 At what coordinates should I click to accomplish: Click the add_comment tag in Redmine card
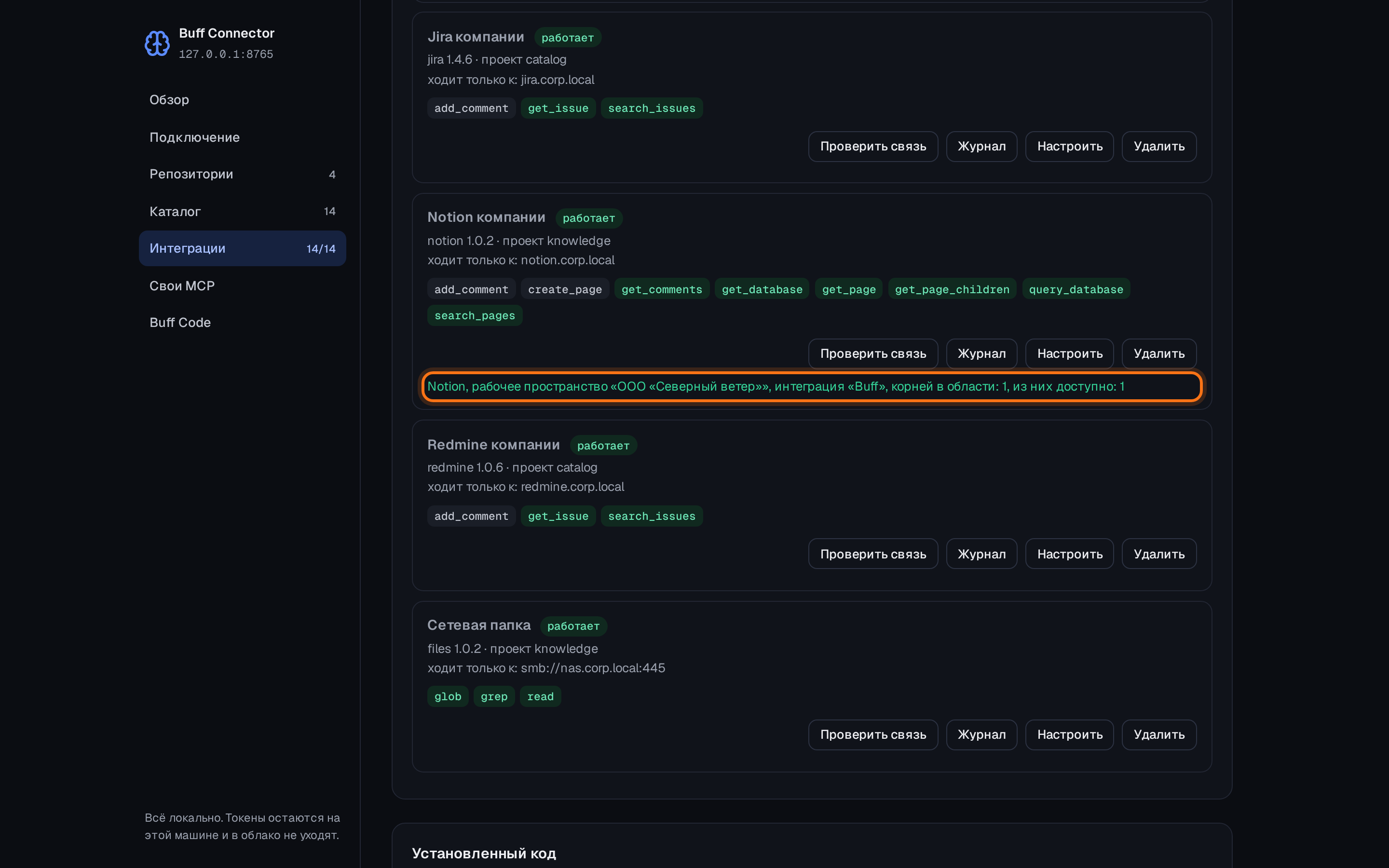coord(471,516)
